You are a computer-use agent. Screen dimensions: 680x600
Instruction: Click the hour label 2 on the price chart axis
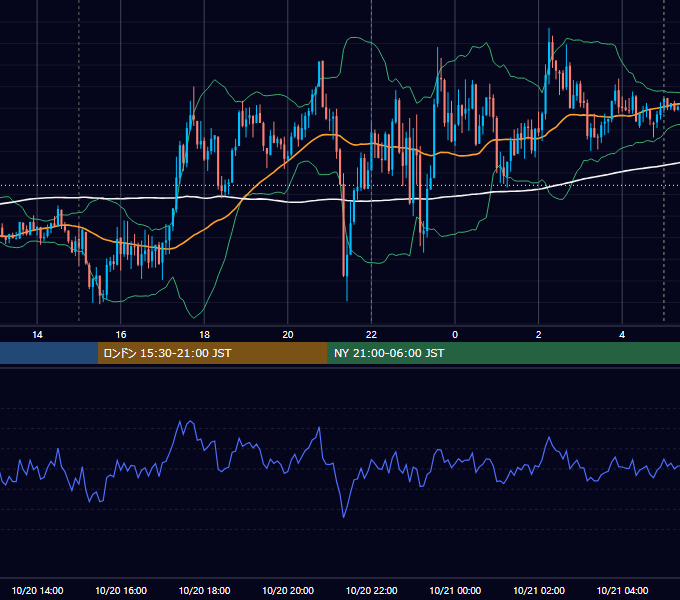tap(539, 335)
